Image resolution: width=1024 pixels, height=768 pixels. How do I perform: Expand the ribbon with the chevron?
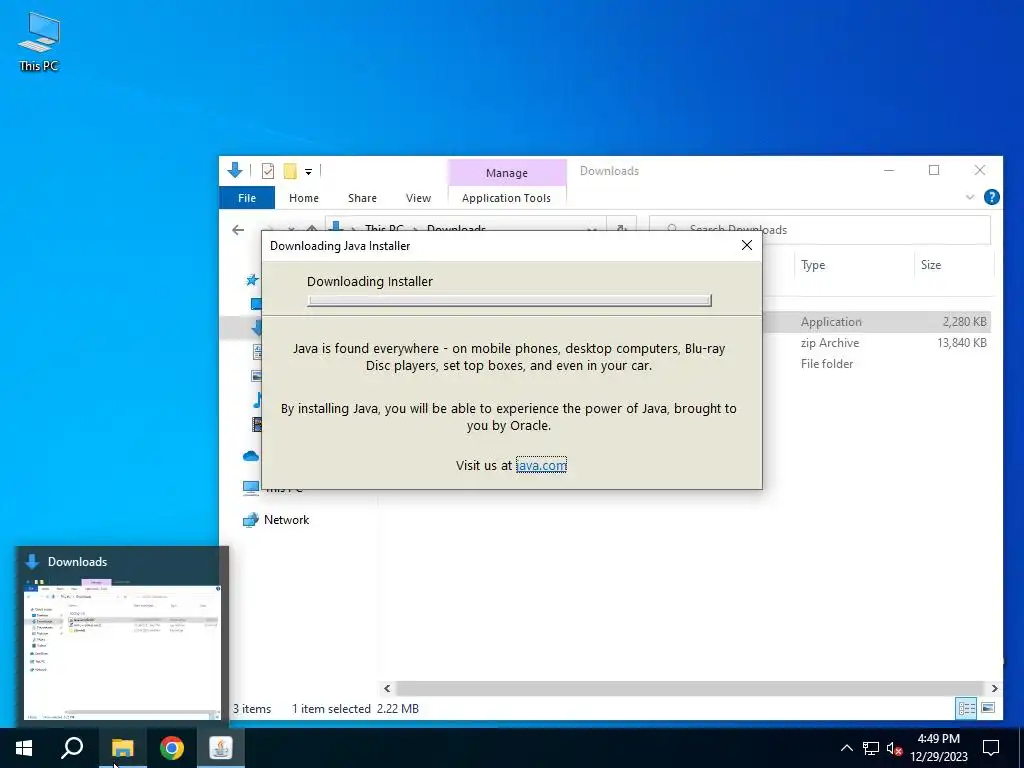click(970, 197)
